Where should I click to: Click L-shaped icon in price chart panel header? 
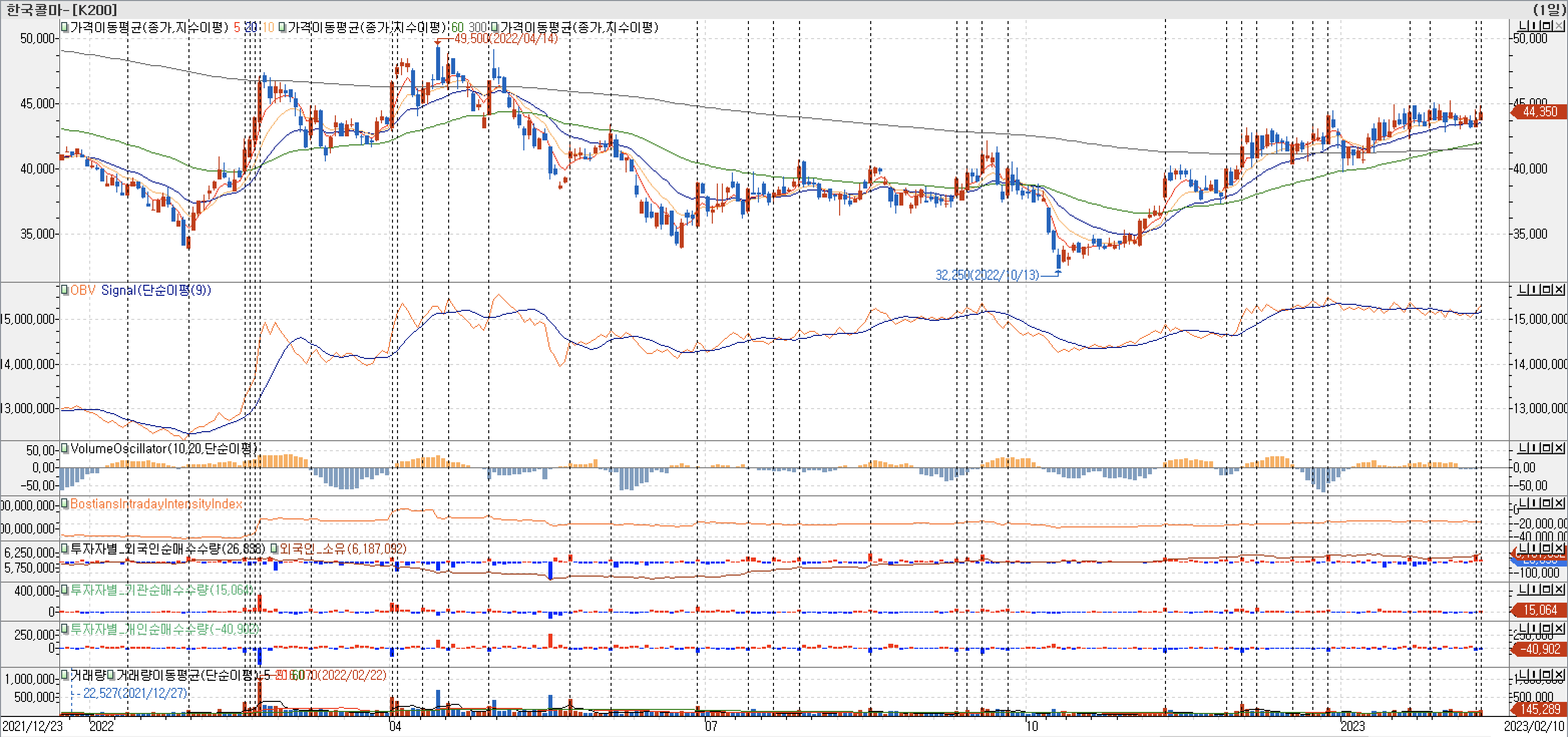[x=1523, y=26]
